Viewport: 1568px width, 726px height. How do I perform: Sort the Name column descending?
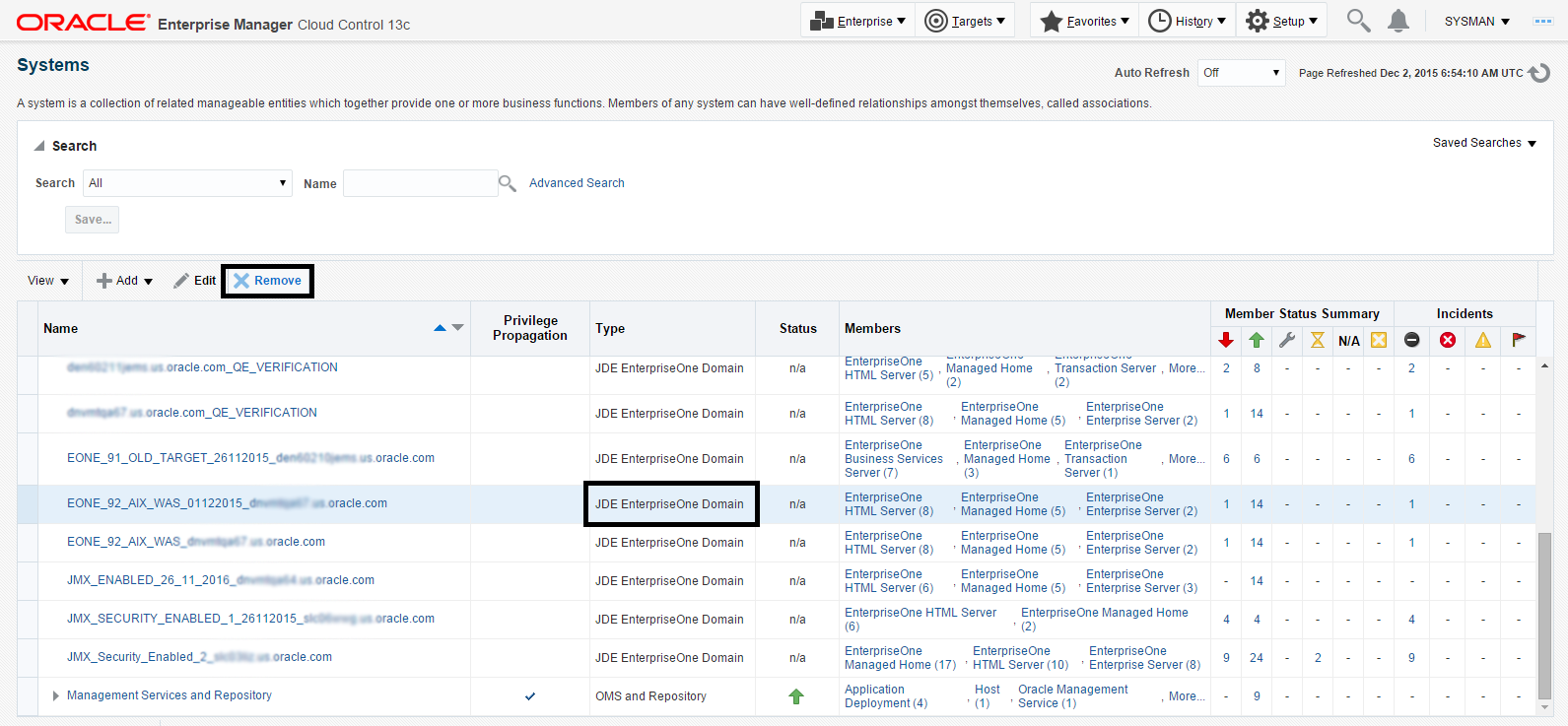click(457, 328)
